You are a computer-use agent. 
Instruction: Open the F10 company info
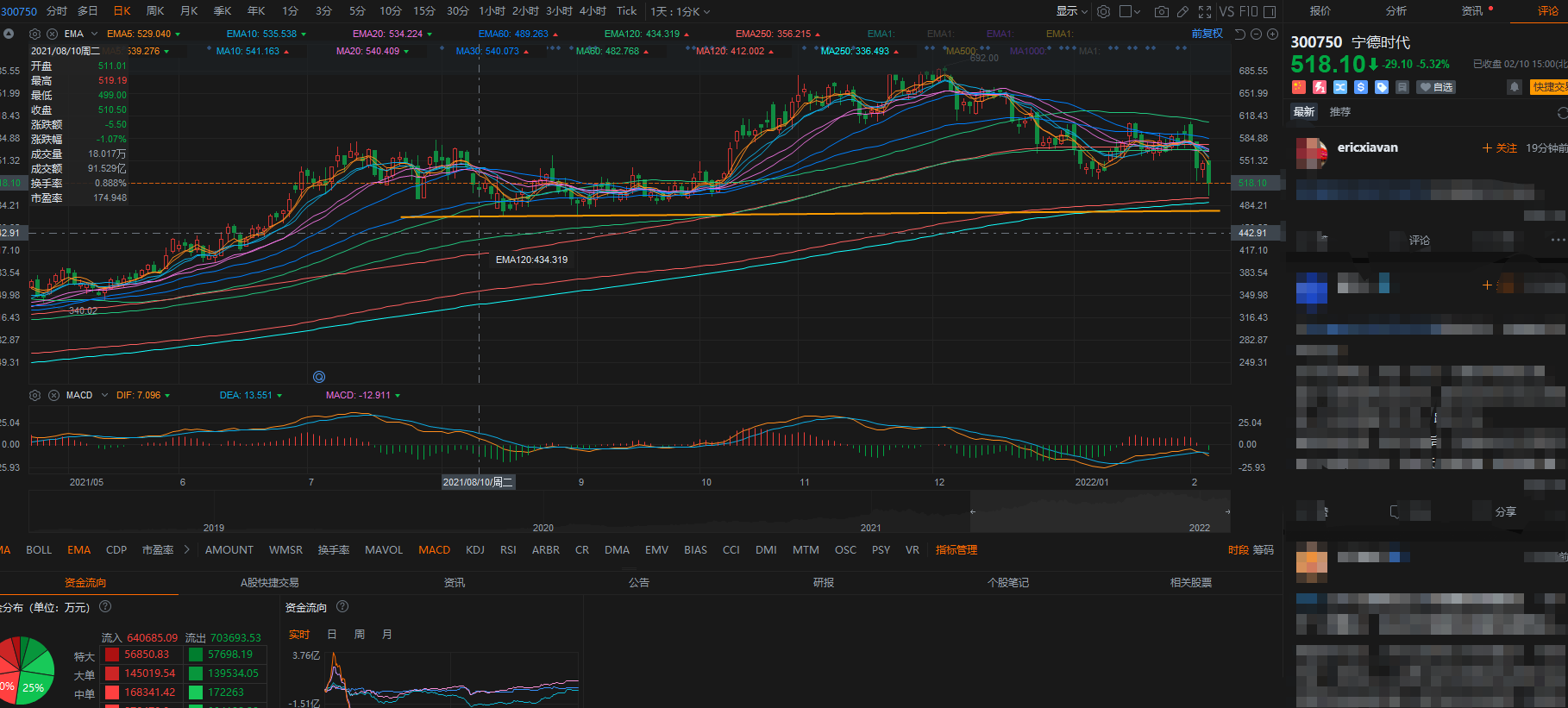point(1248,11)
